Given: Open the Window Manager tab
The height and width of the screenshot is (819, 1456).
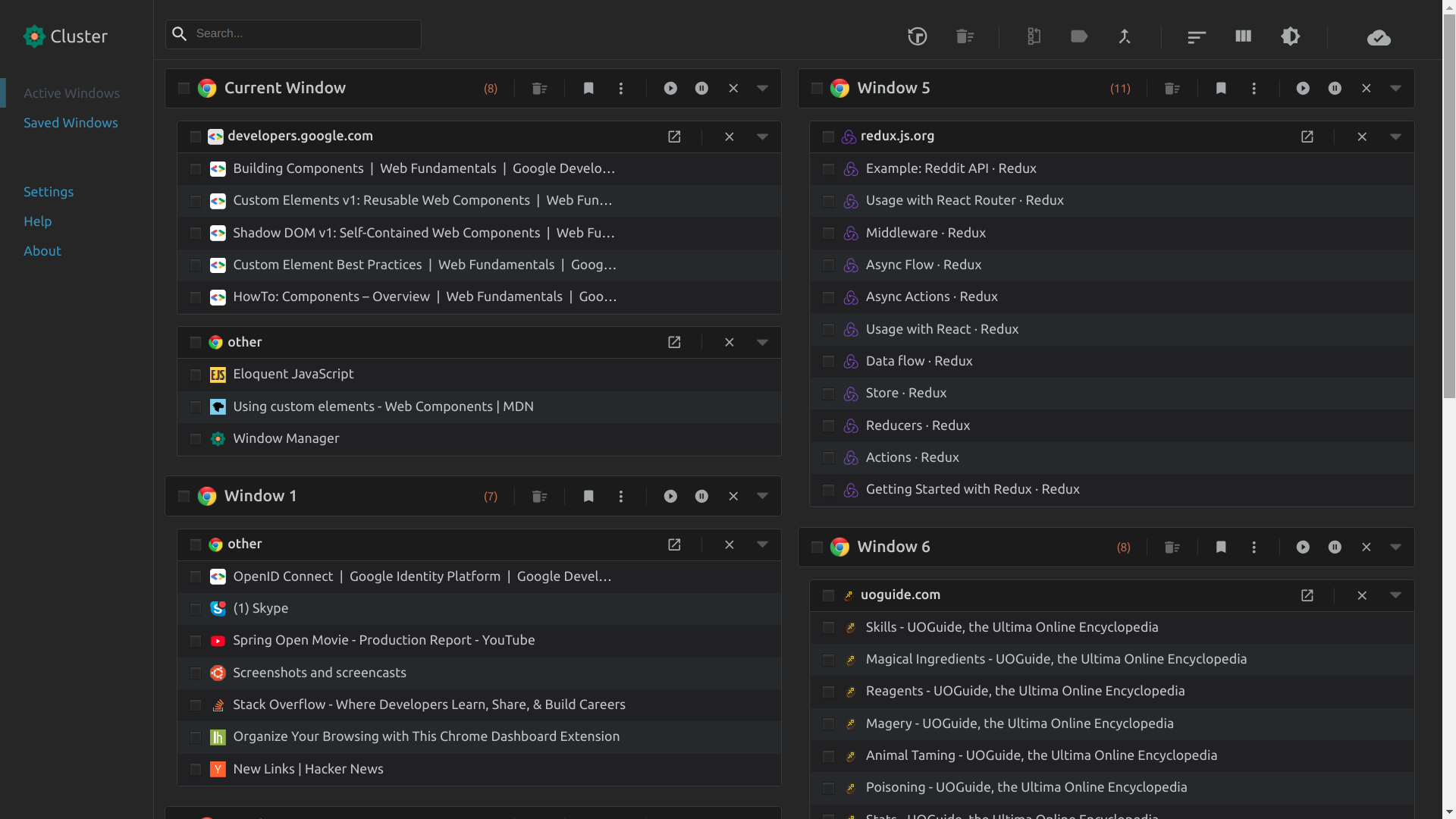Looking at the screenshot, I should pos(479,439).
